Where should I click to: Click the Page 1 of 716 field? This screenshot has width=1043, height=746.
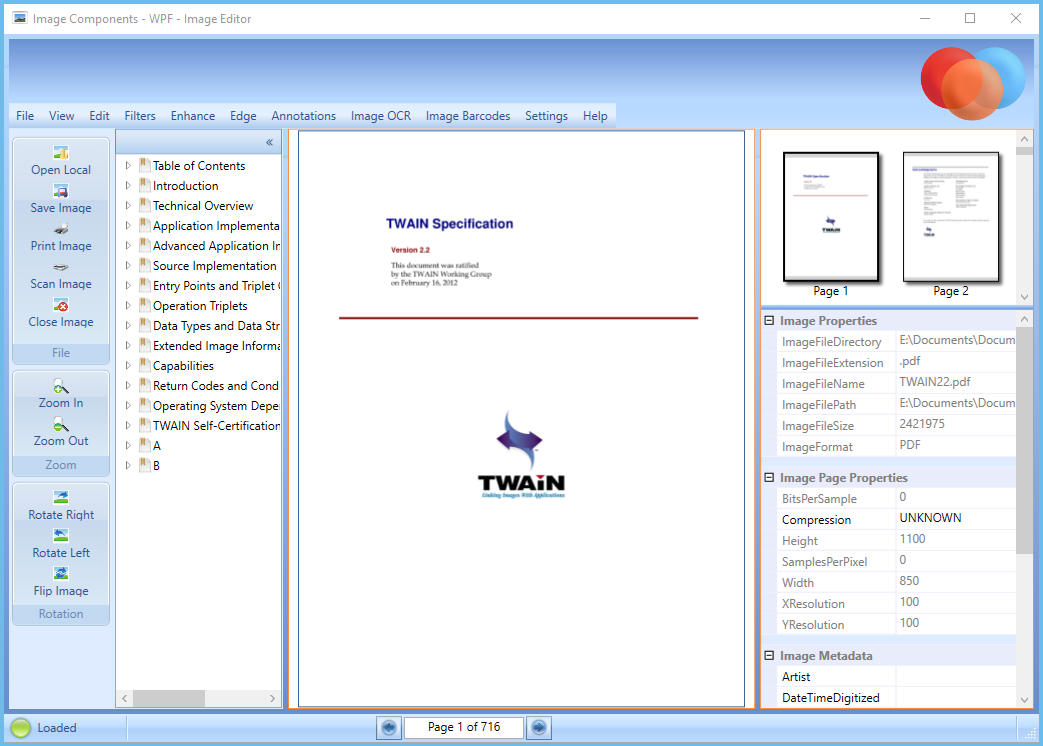[x=464, y=727]
